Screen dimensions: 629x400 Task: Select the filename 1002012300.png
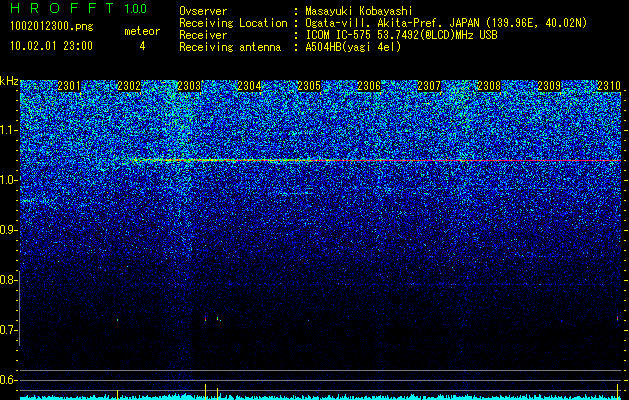[52, 26]
